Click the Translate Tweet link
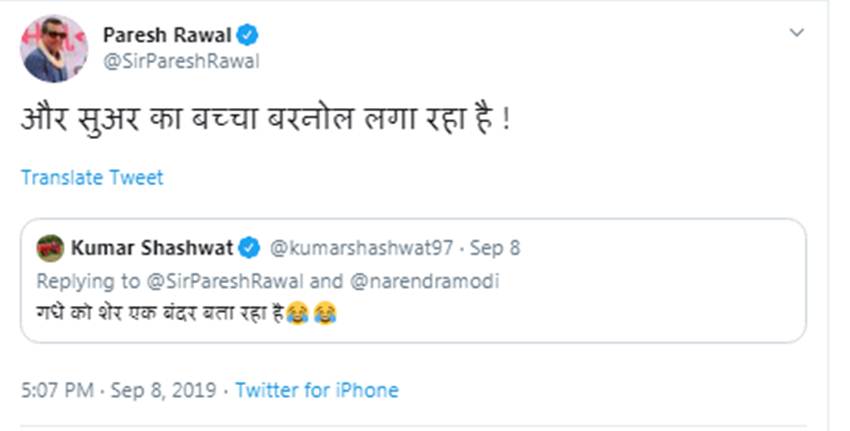Viewport: 850px width, 431px height. pyautogui.click(x=92, y=178)
